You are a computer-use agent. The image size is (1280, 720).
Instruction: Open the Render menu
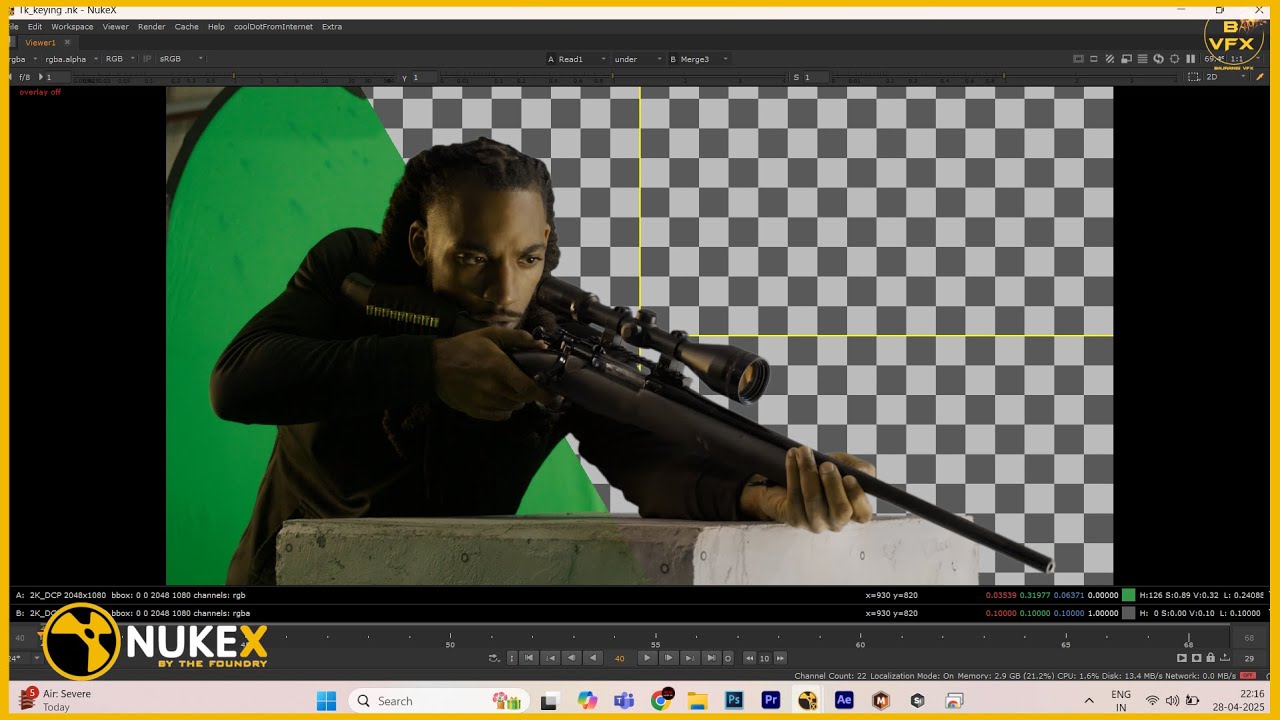click(152, 27)
